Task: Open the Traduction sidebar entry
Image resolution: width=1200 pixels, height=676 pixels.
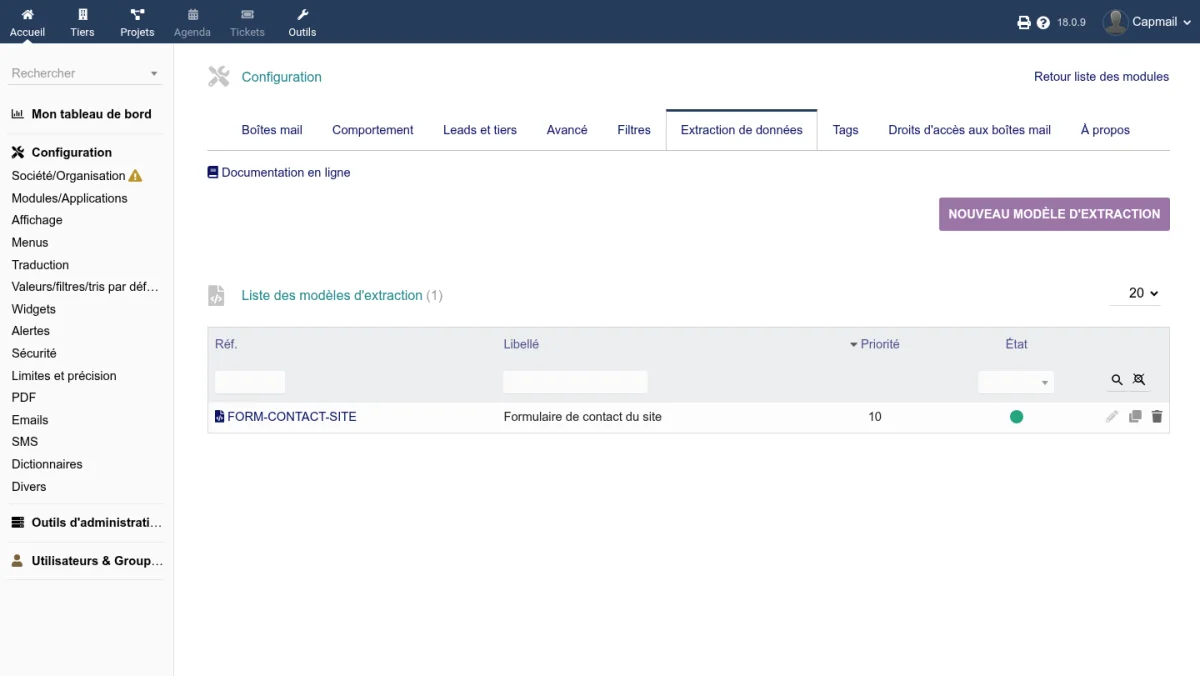Action: [40, 265]
